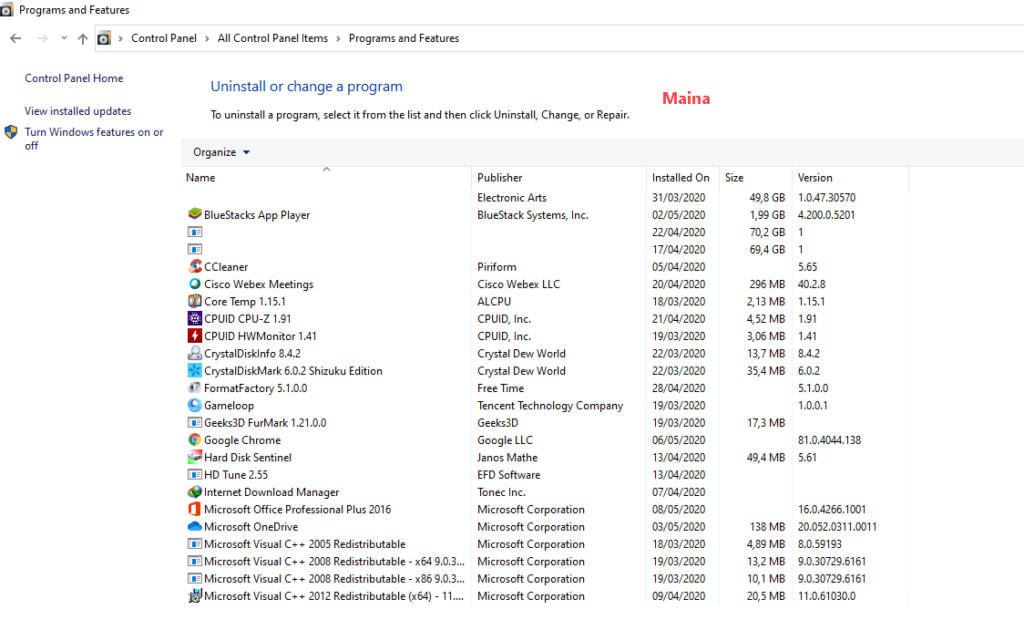Image resolution: width=1024 pixels, height=620 pixels.
Task: Click the back navigation arrow
Action: tap(15, 37)
